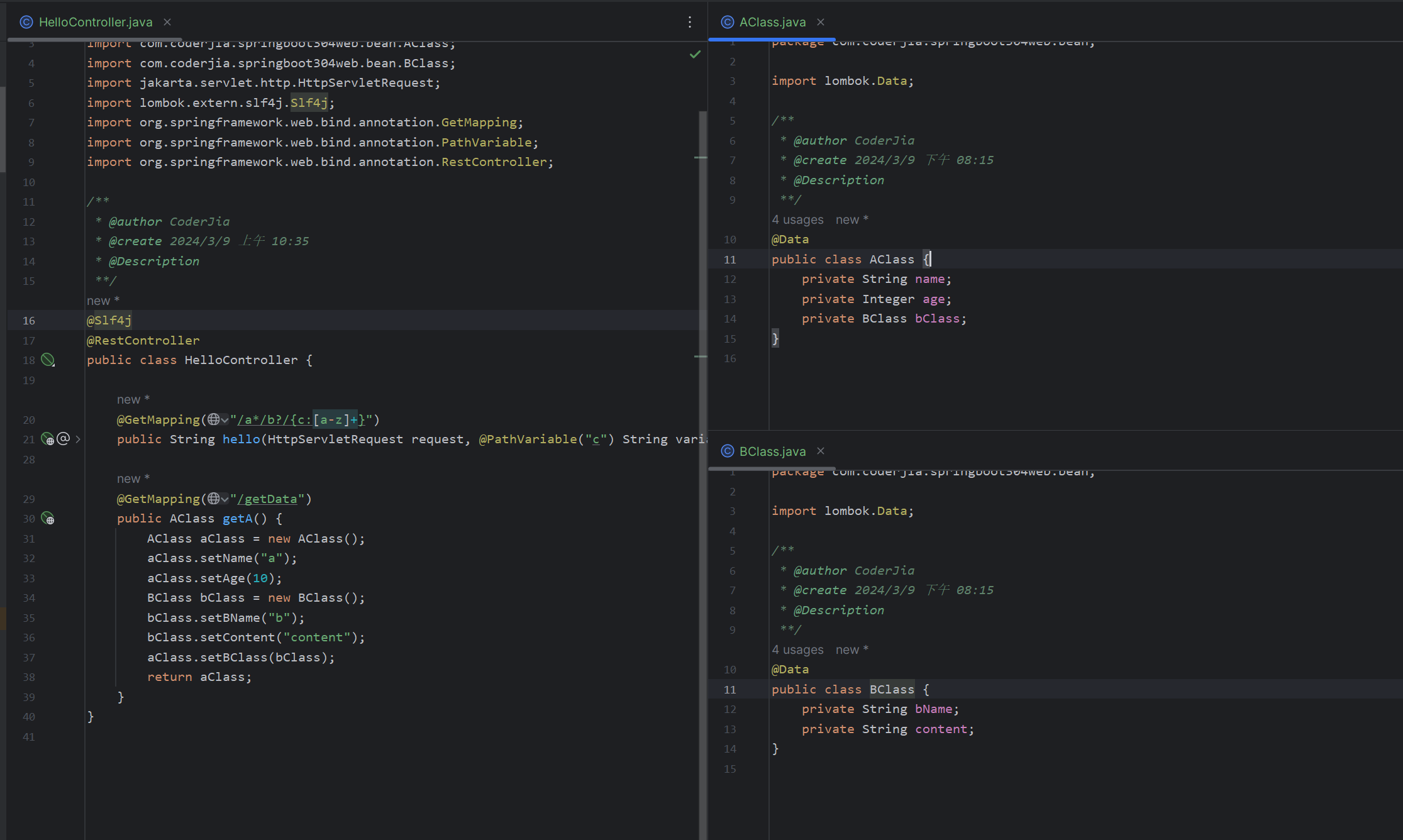Click the 'new *' hint above the /a*/b?/ mapping
This screenshot has height=840, width=1403.
pyautogui.click(x=133, y=399)
